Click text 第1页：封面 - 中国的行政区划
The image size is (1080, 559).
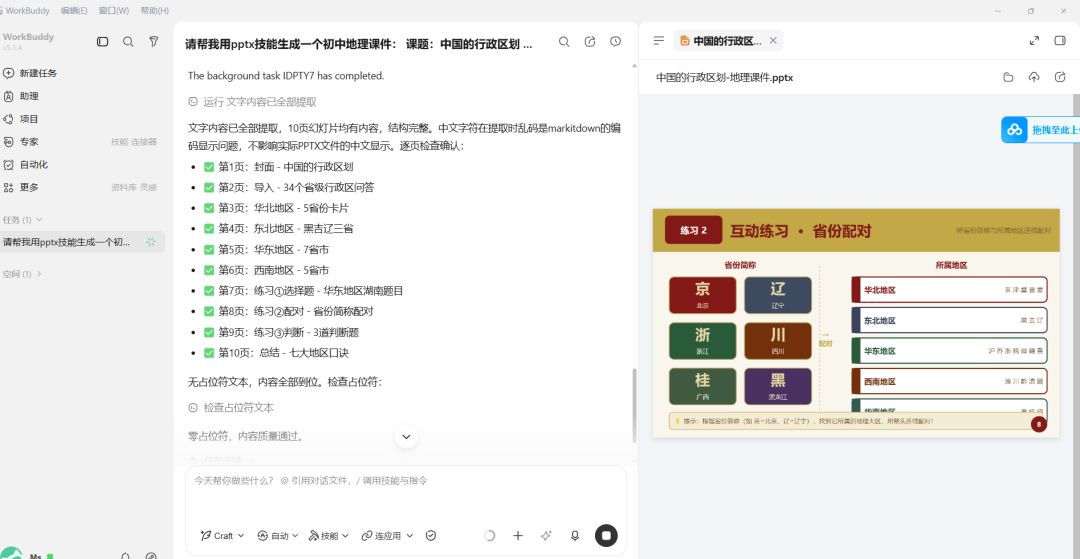coord(287,167)
